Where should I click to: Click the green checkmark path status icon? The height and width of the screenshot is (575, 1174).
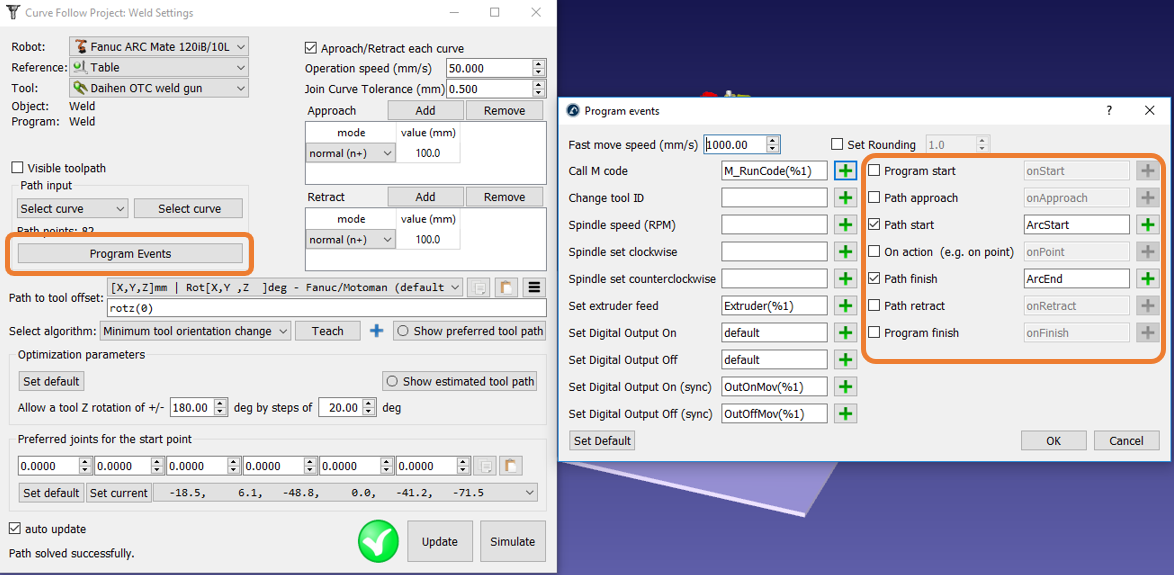click(x=378, y=541)
